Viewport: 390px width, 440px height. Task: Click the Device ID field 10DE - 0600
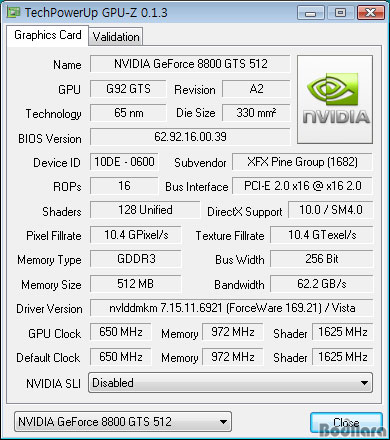pyautogui.click(x=124, y=162)
